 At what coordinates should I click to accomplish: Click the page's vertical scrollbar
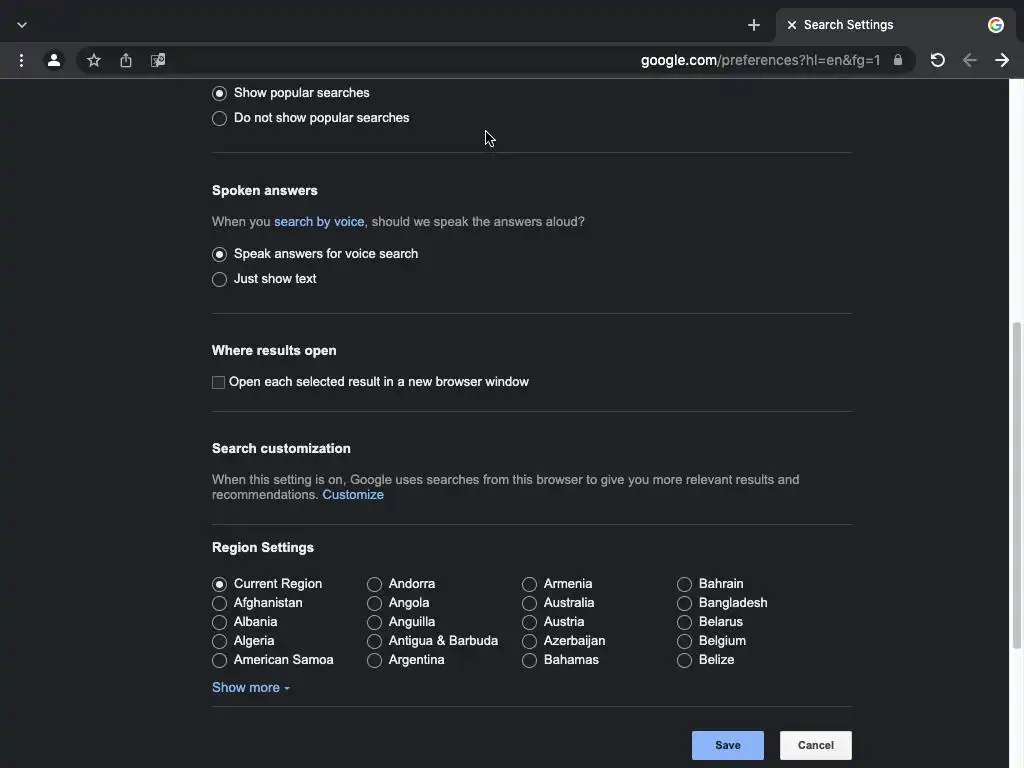click(x=1017, y=480)
